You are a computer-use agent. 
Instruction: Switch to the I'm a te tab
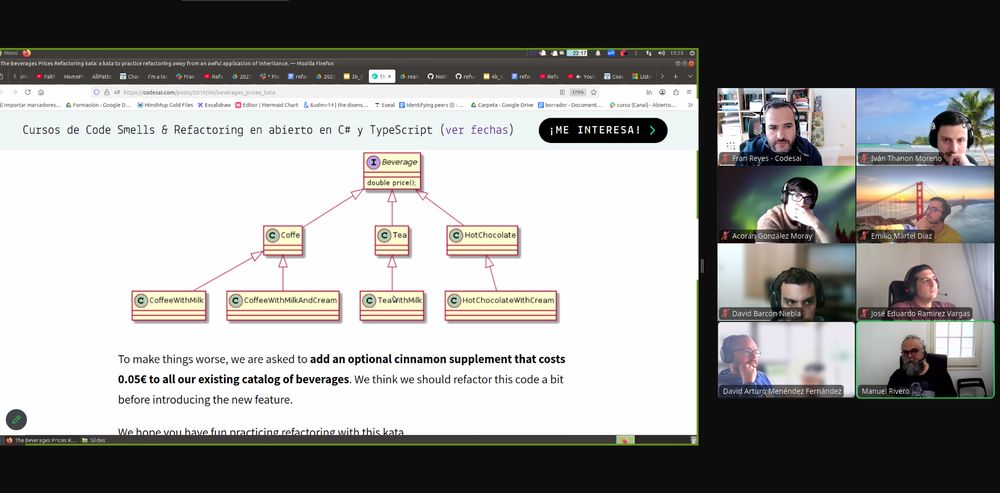click(x=158, y=77)
